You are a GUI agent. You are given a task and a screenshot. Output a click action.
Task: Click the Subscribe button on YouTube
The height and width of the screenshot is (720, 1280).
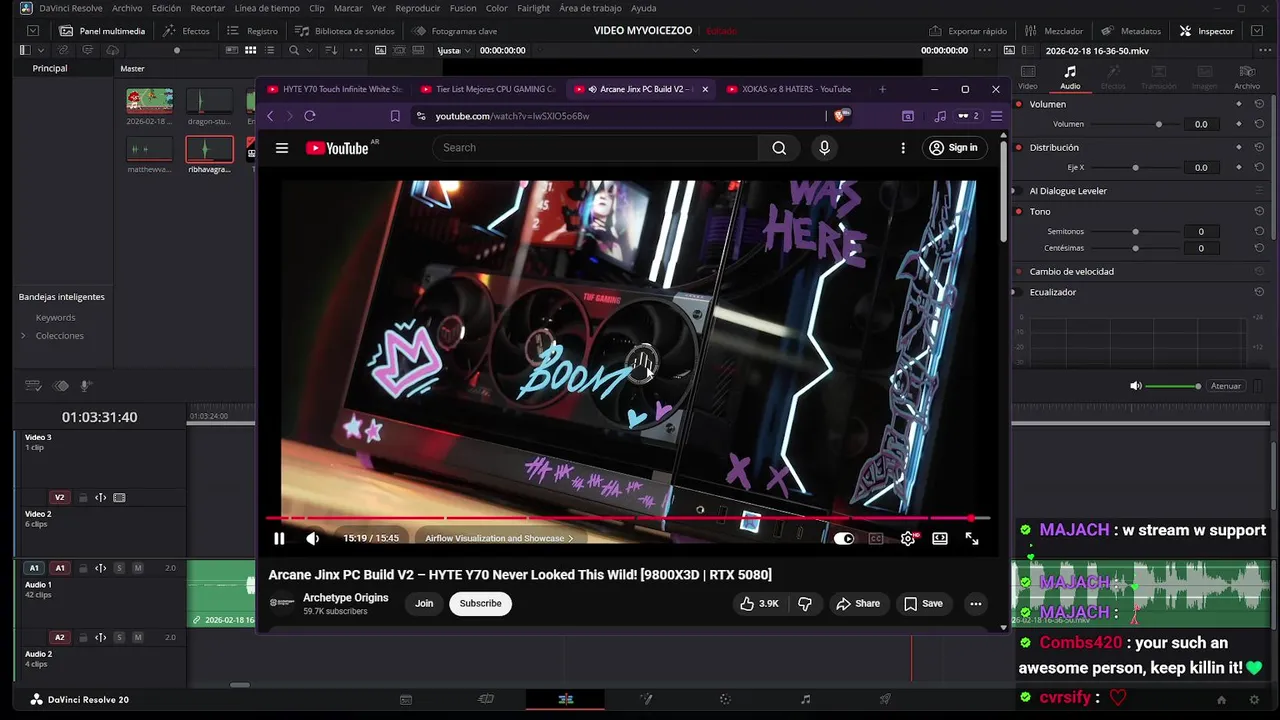480,603
